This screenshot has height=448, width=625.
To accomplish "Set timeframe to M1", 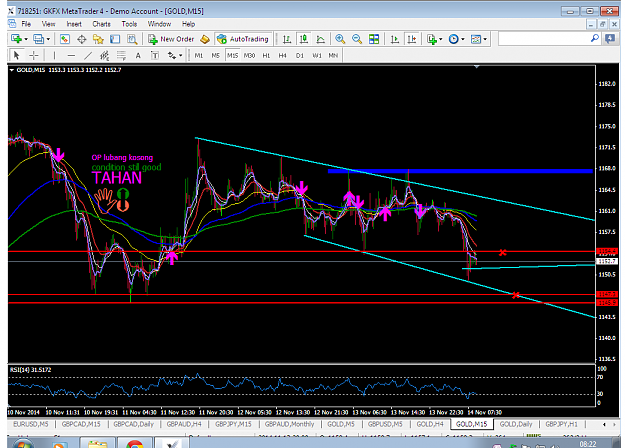I will (199, 55).
